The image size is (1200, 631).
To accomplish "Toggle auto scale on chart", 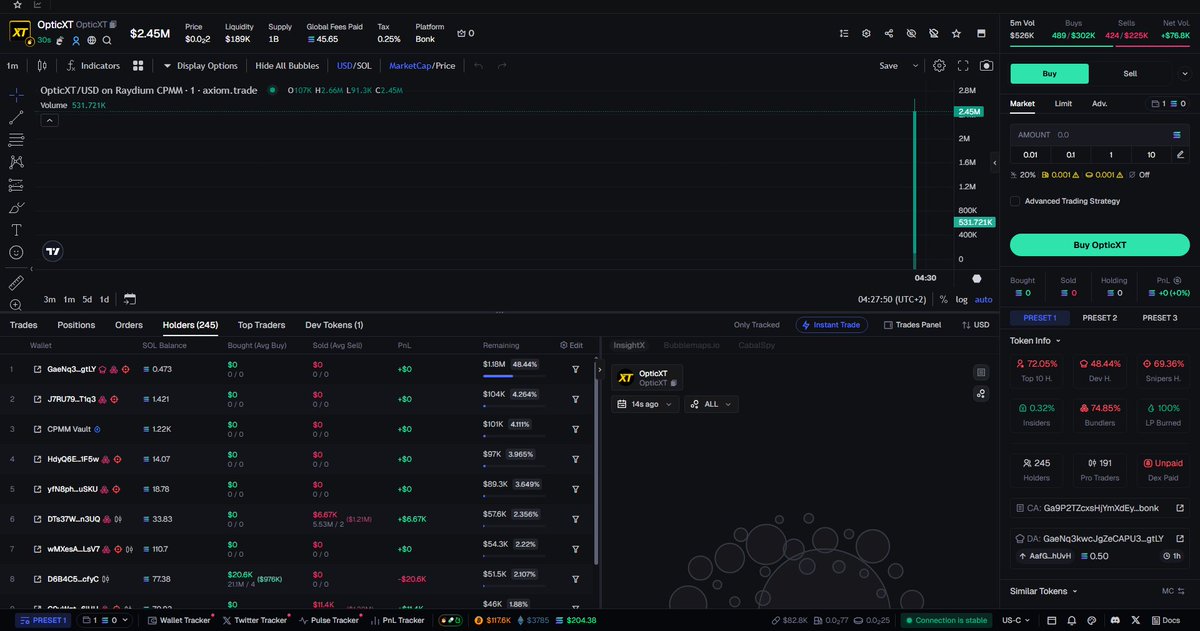I will click(x=984, y=299).
